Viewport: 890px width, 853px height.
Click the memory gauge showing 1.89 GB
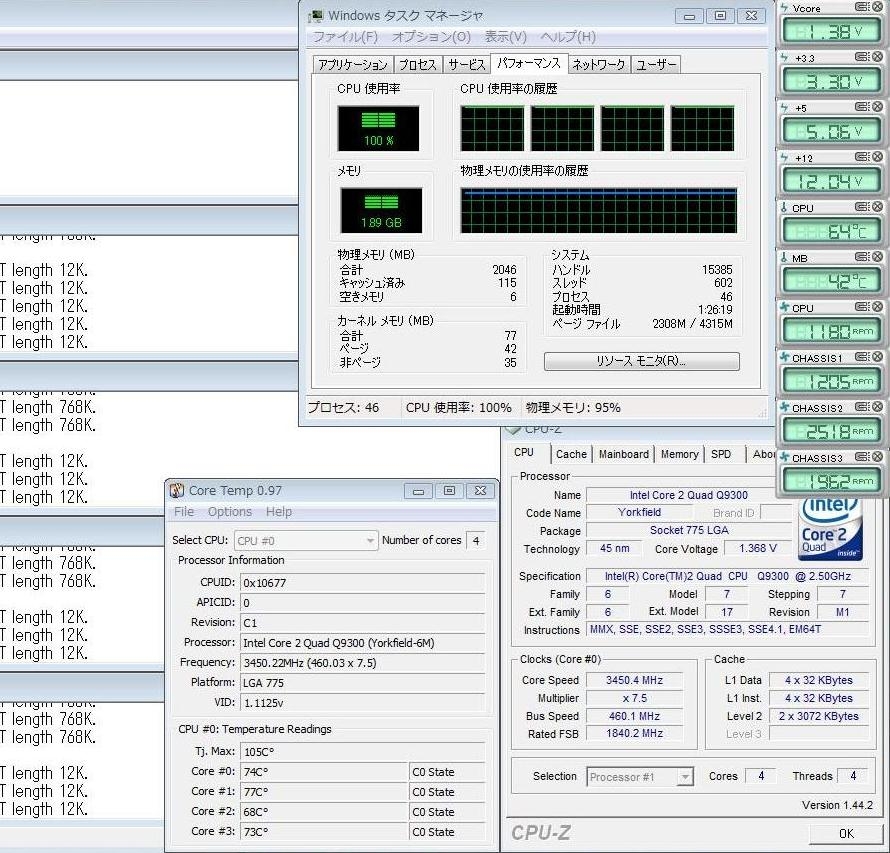click(381, 211)
